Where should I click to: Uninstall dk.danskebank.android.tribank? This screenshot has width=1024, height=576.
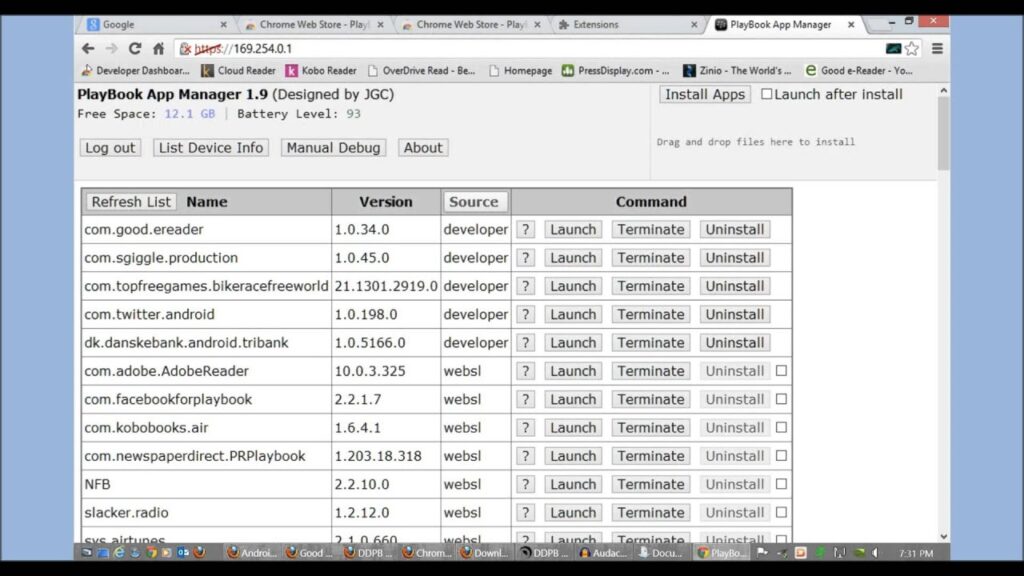[735, 342]
